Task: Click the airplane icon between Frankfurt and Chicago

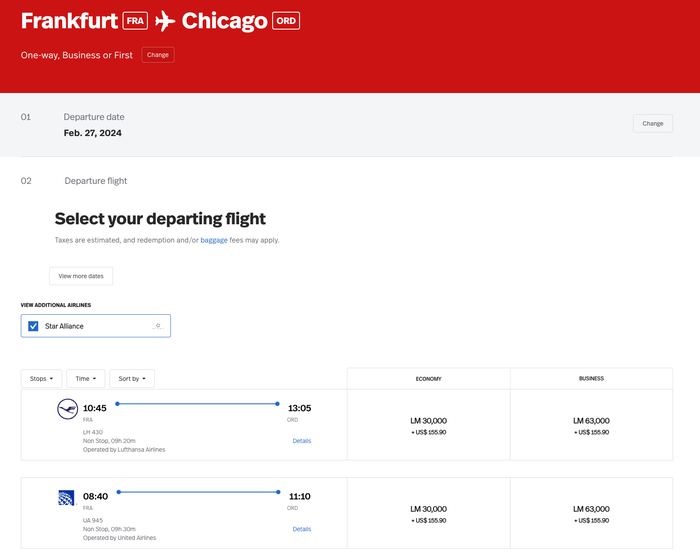Action: [165, 21]
